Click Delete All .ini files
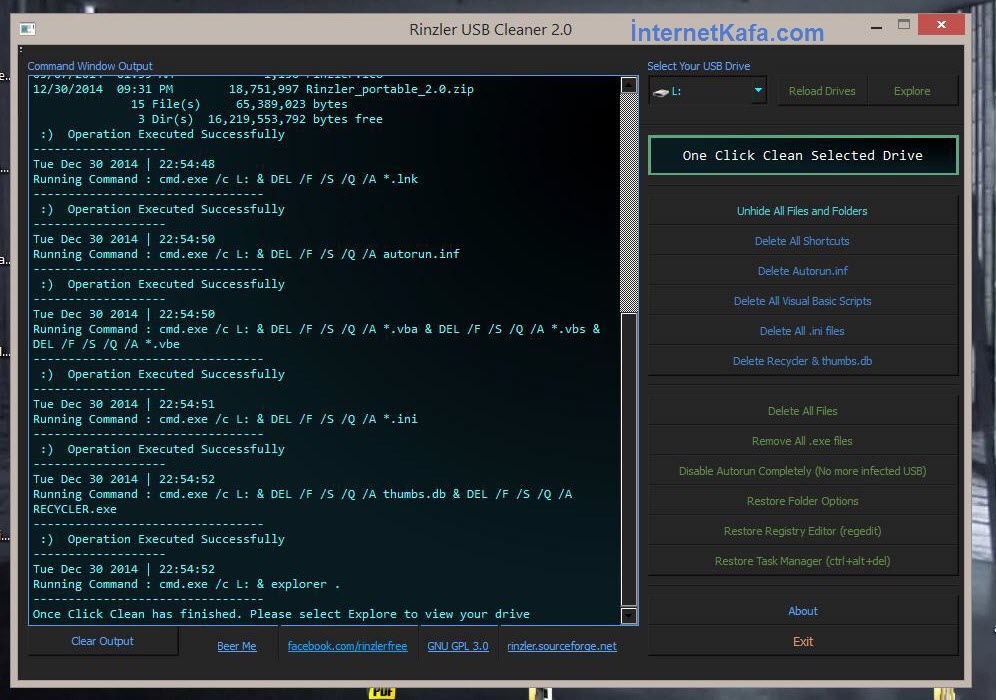996x700 pixels. click(x=802, y=331)
